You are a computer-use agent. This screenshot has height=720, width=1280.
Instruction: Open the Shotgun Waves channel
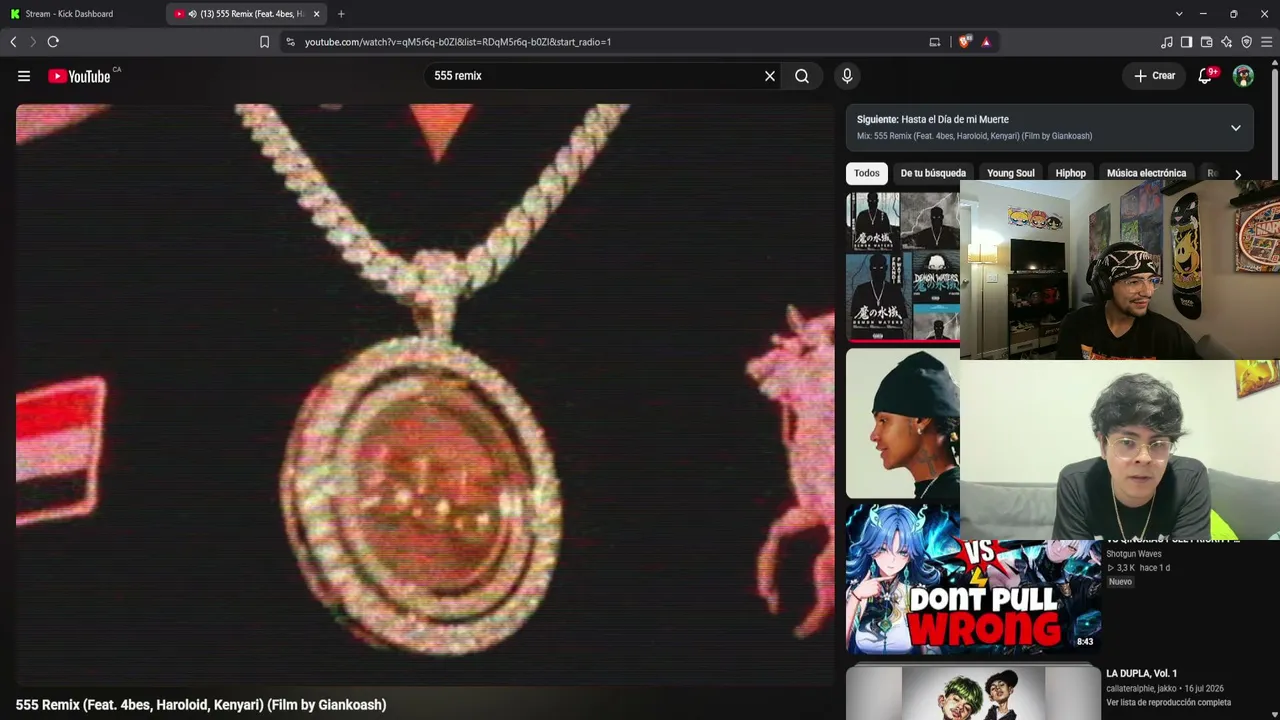(x=1134, y=554)
